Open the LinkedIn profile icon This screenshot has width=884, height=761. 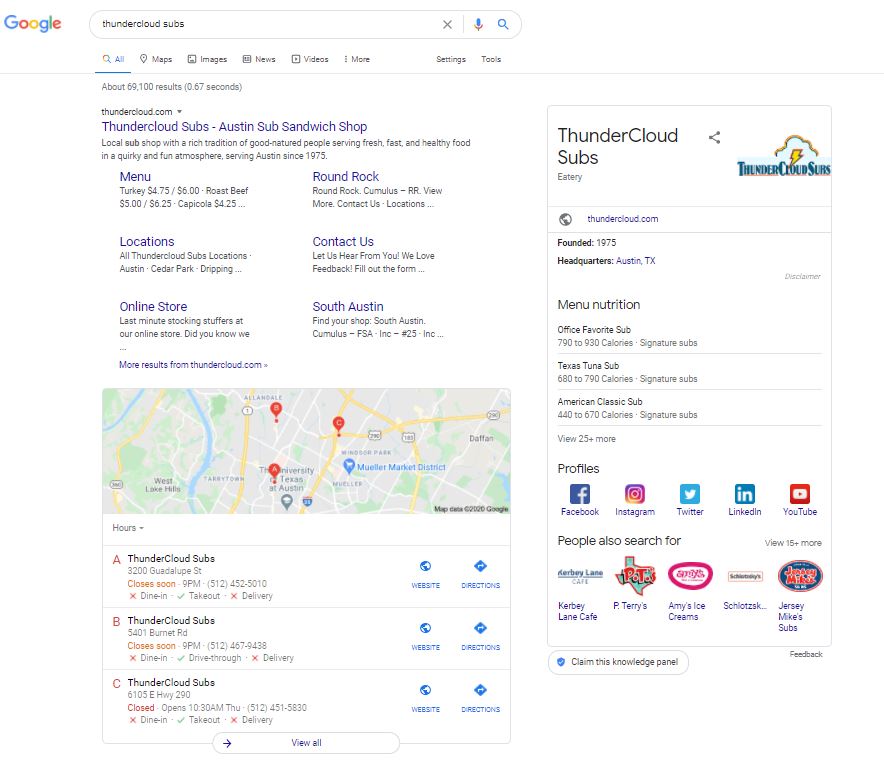coord(744,494)
